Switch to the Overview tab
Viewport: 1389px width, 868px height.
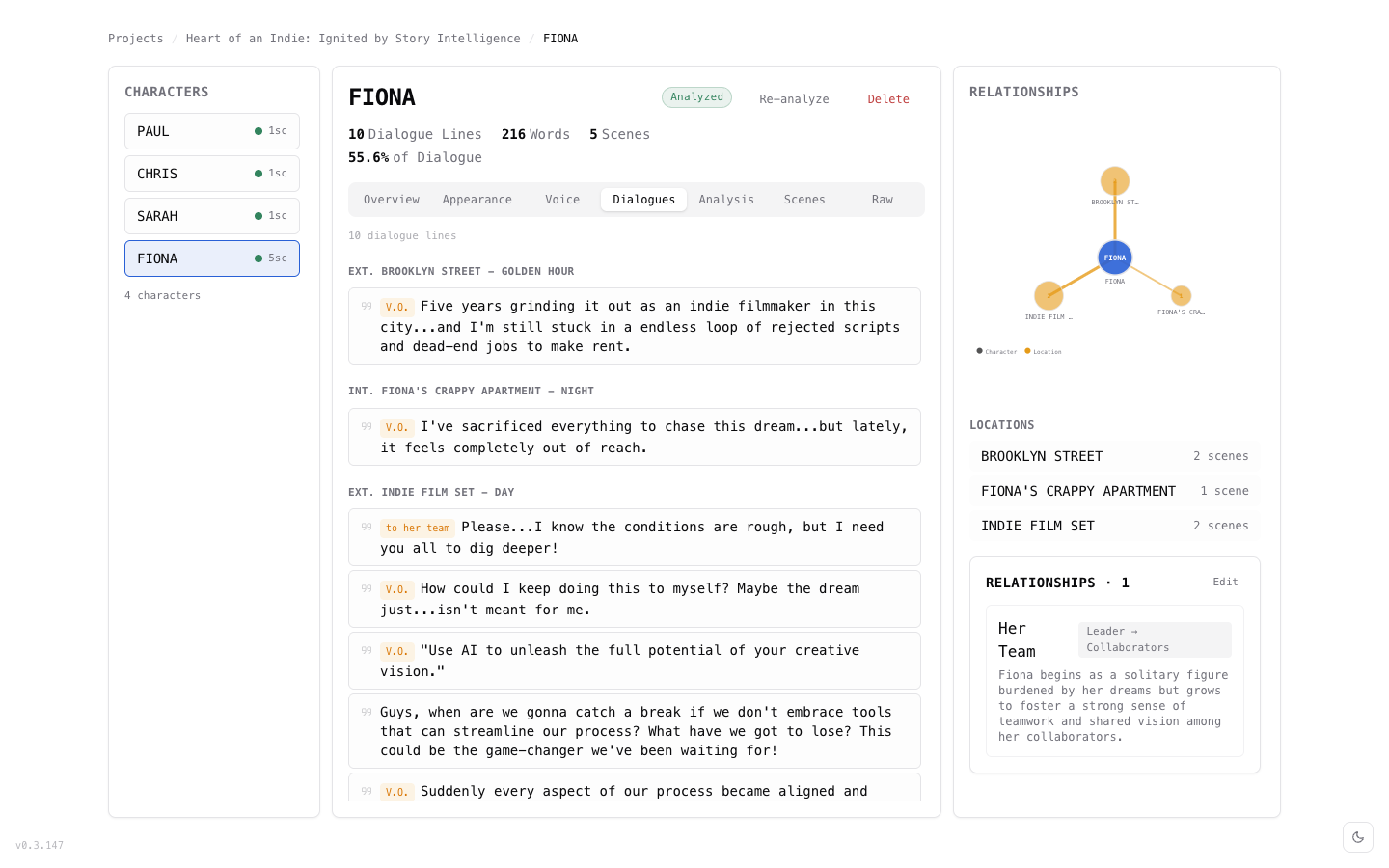point(392,200)
